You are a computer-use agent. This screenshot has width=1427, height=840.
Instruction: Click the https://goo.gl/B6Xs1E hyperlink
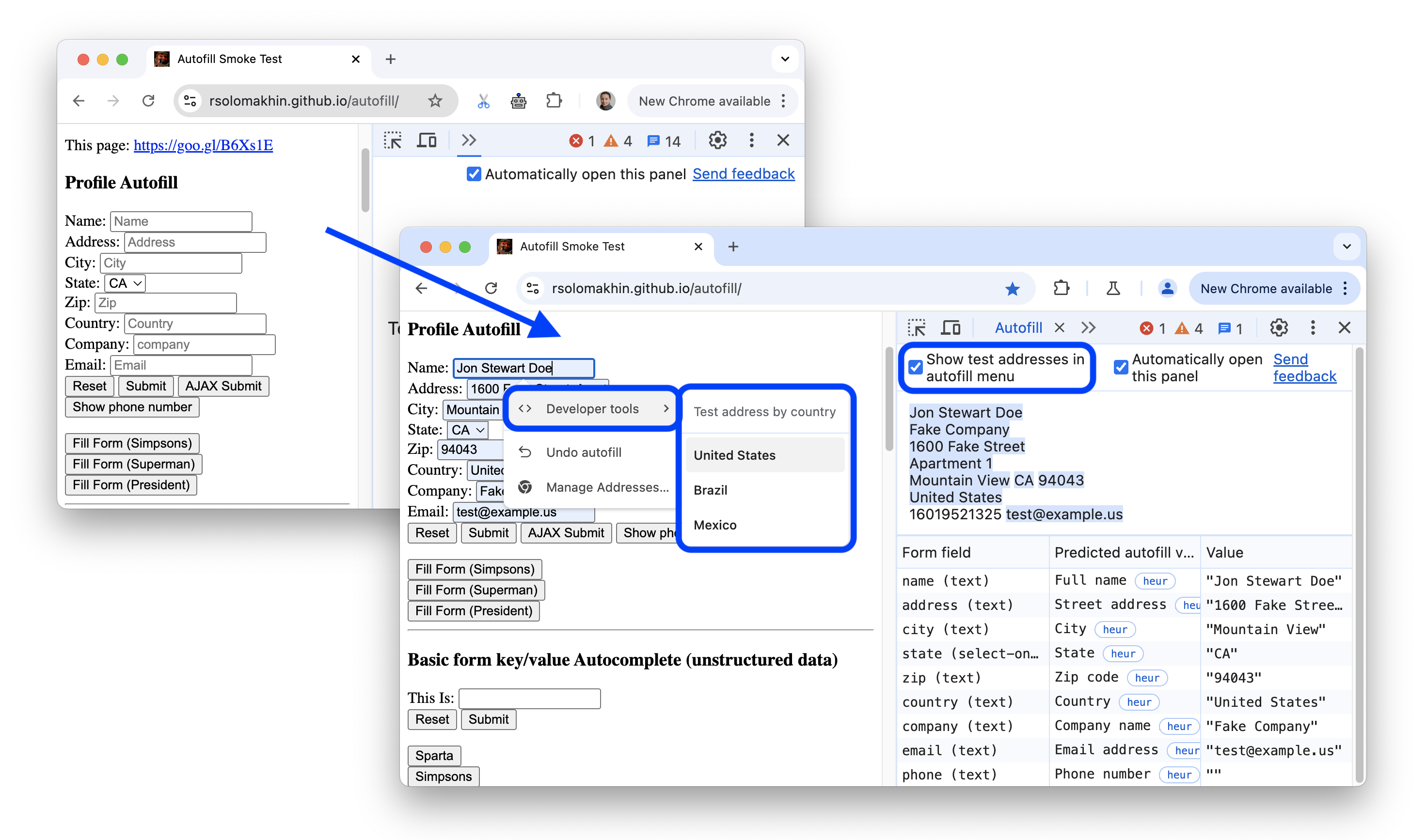click(x=205, y=144)
